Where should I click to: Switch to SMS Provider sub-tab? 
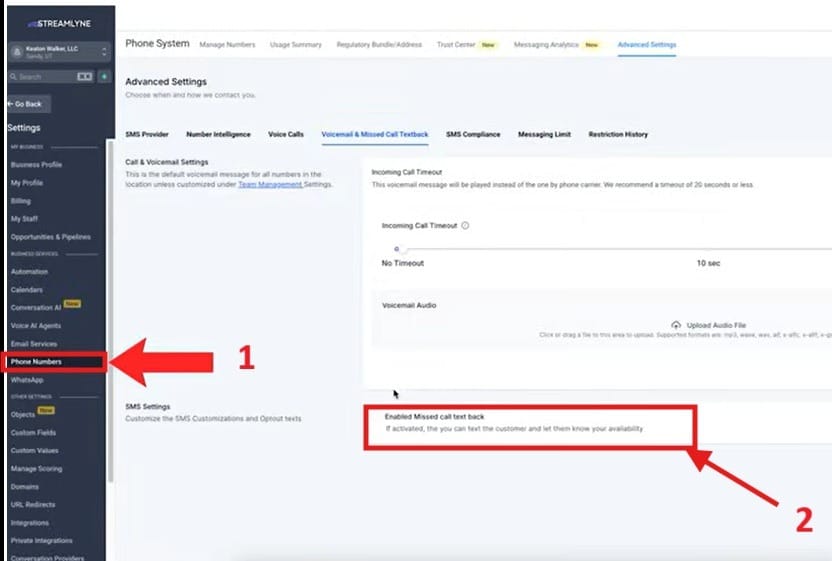pyautogui.click(x=147, y=134)
